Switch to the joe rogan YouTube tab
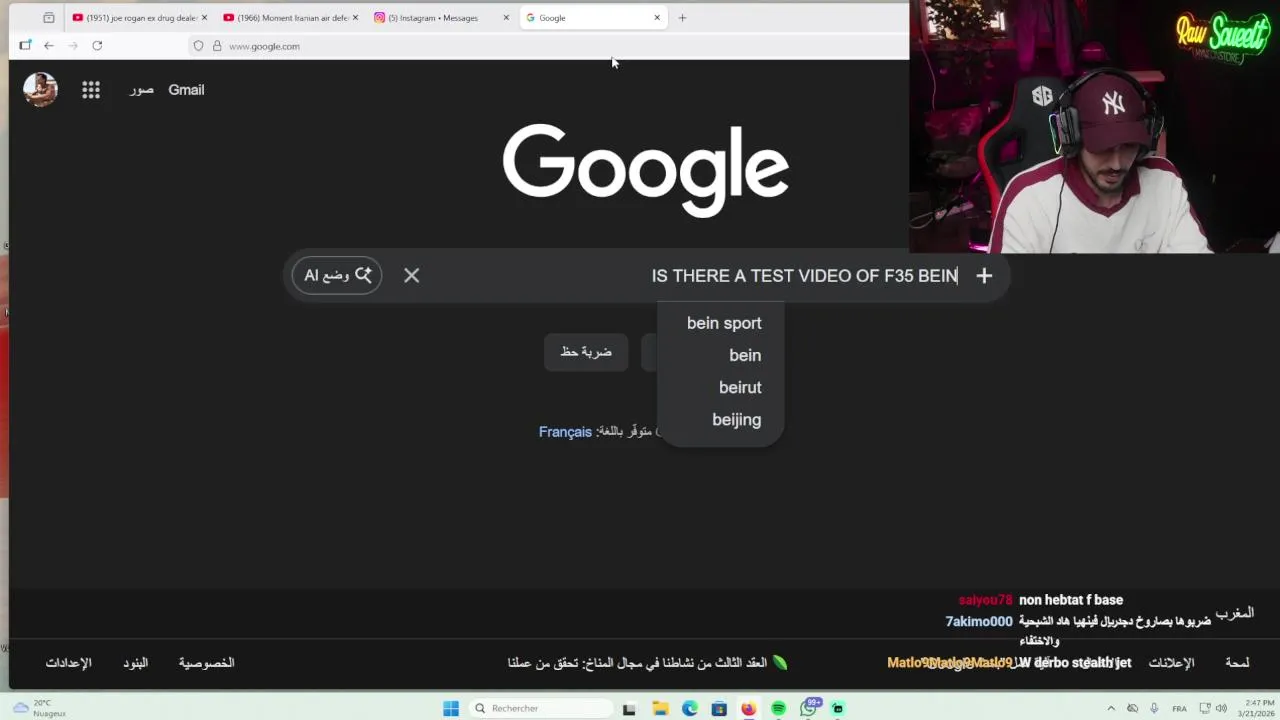 (139, 17)
